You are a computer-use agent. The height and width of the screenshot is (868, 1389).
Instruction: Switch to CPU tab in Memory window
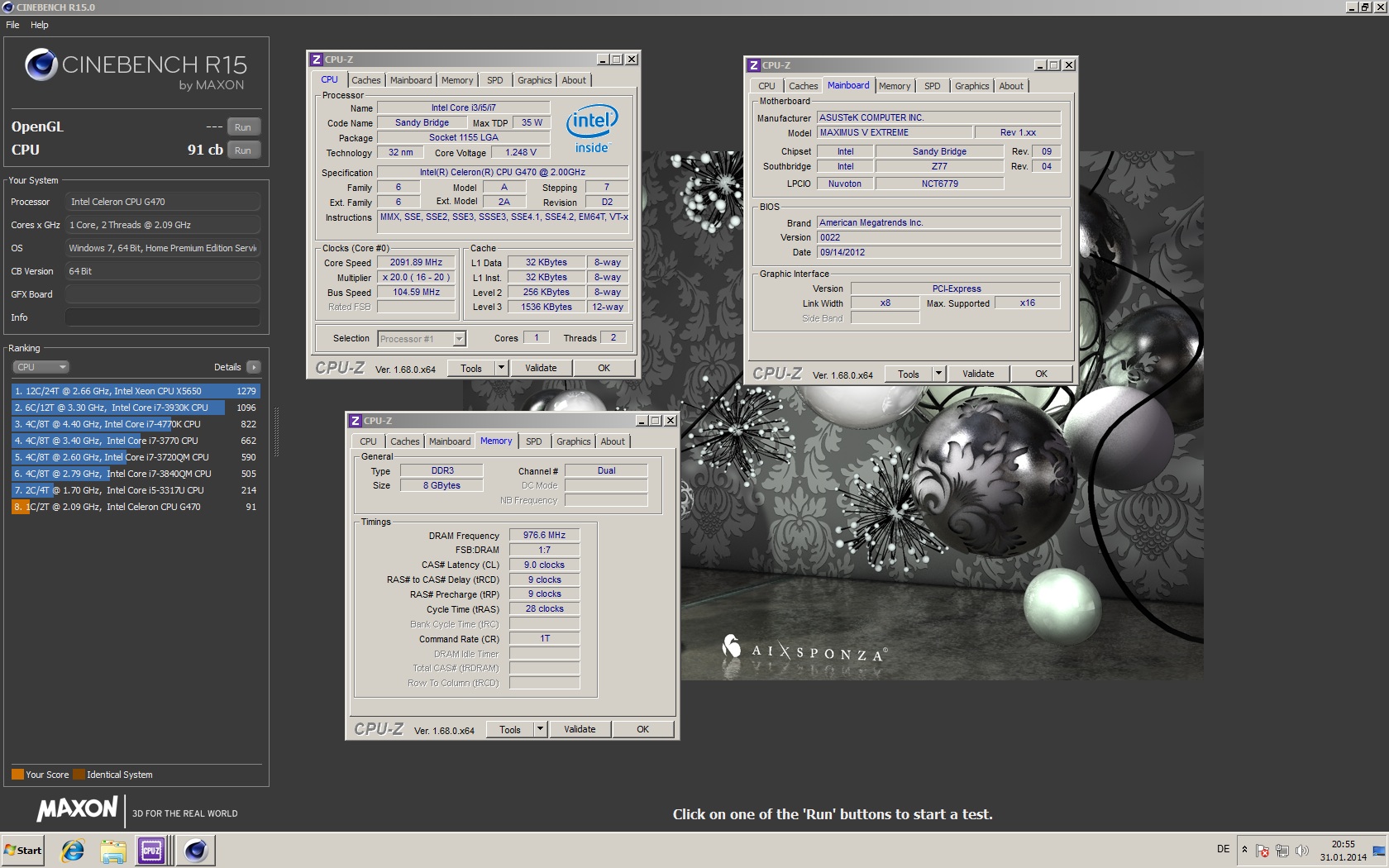pyautogui.click(x=369, y=441)
